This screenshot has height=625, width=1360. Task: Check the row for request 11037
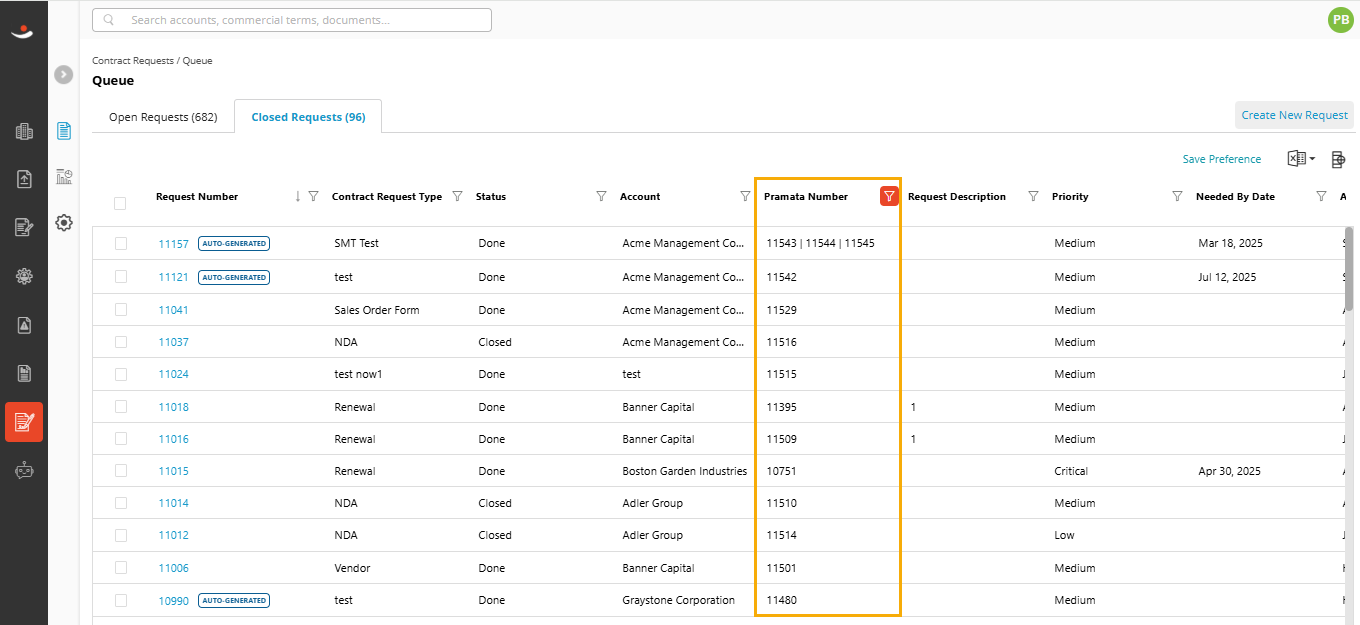pyautogui.click(x=121, y=342)
